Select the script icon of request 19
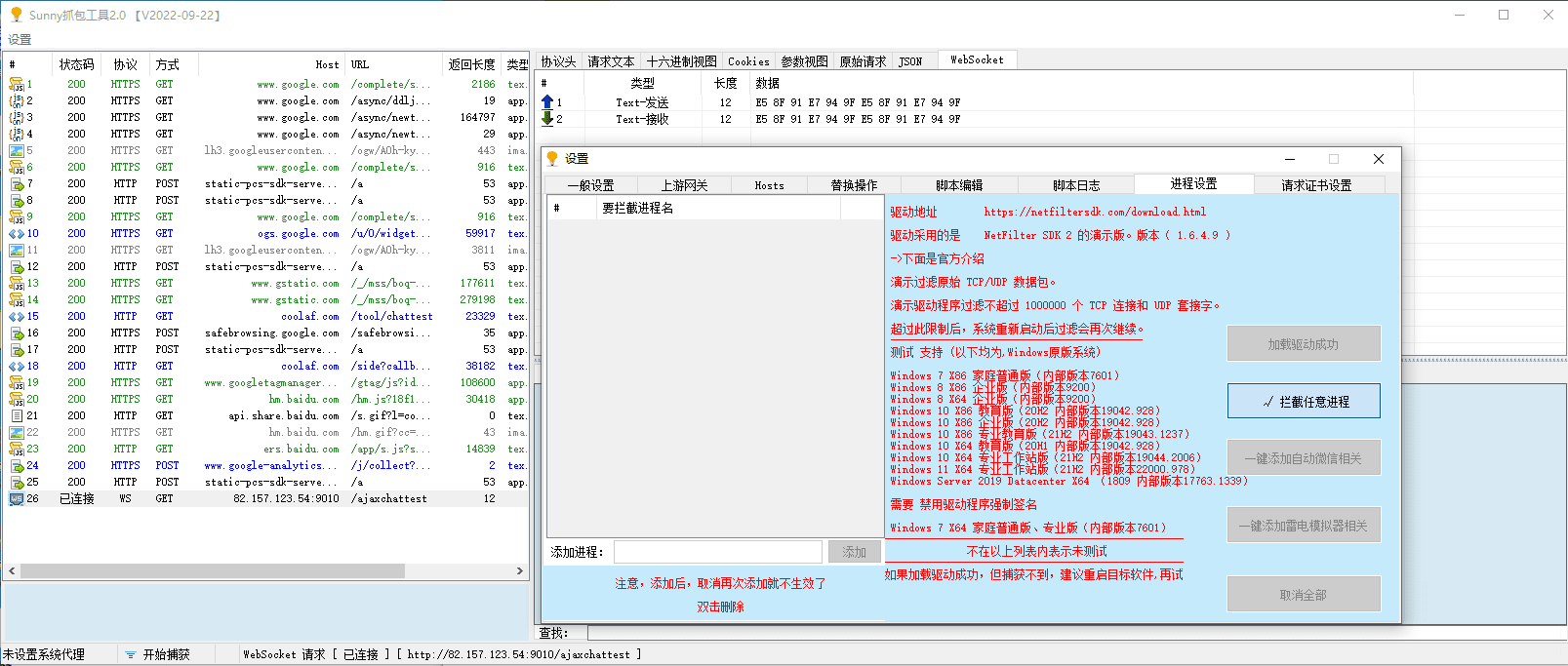Screen dimensions: 1568x666 (x=16, y=383)
